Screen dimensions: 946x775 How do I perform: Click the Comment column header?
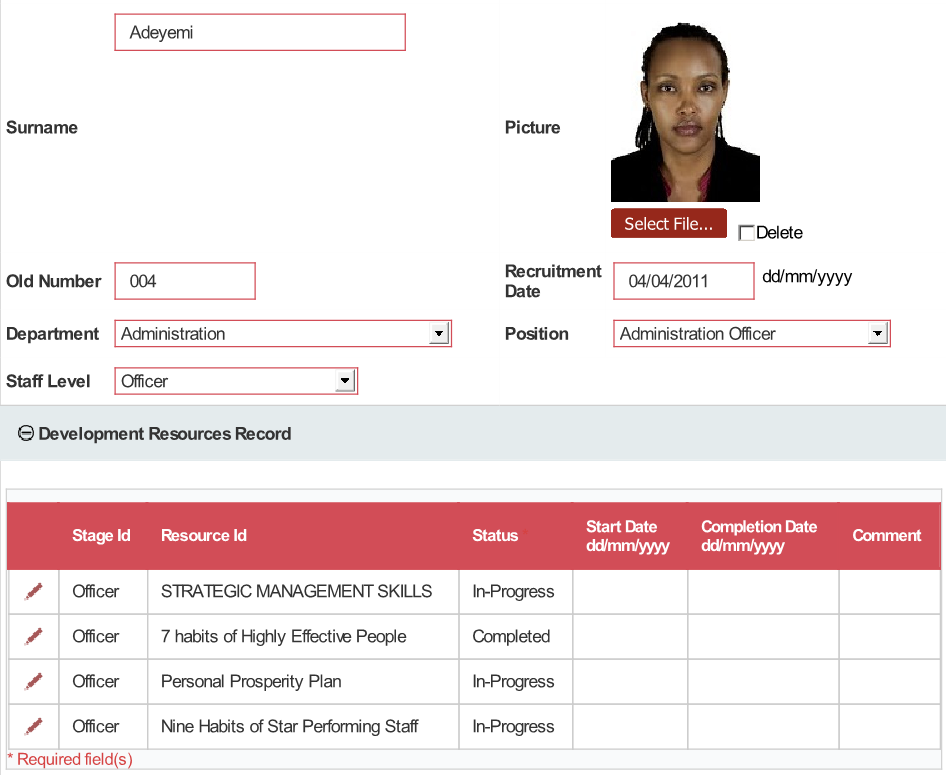click(886, 536)
